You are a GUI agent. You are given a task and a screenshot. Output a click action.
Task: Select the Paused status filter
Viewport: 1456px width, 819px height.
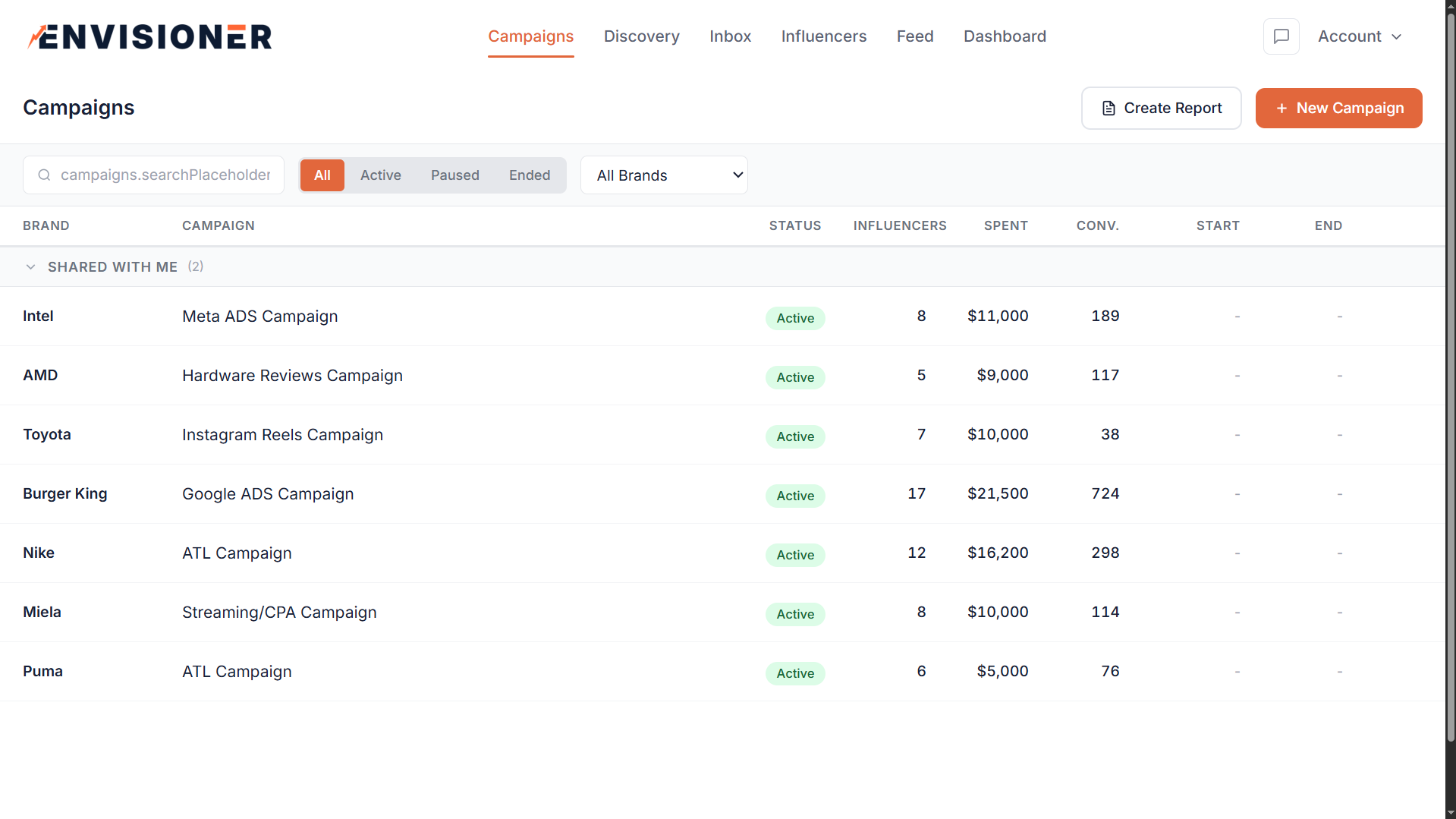click(x=454, y=175)
